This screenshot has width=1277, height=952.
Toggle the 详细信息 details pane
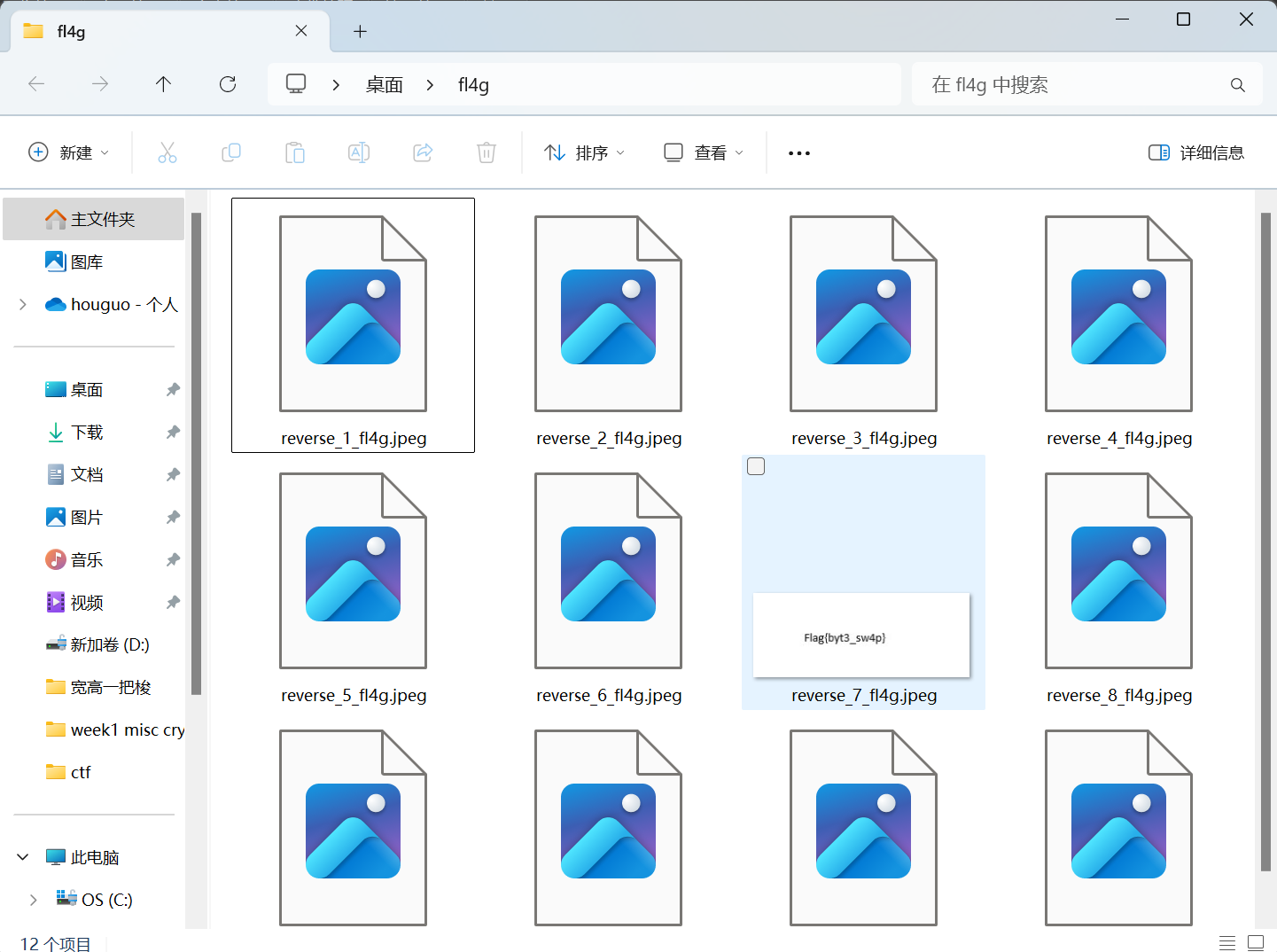(x=1196, y=152)
